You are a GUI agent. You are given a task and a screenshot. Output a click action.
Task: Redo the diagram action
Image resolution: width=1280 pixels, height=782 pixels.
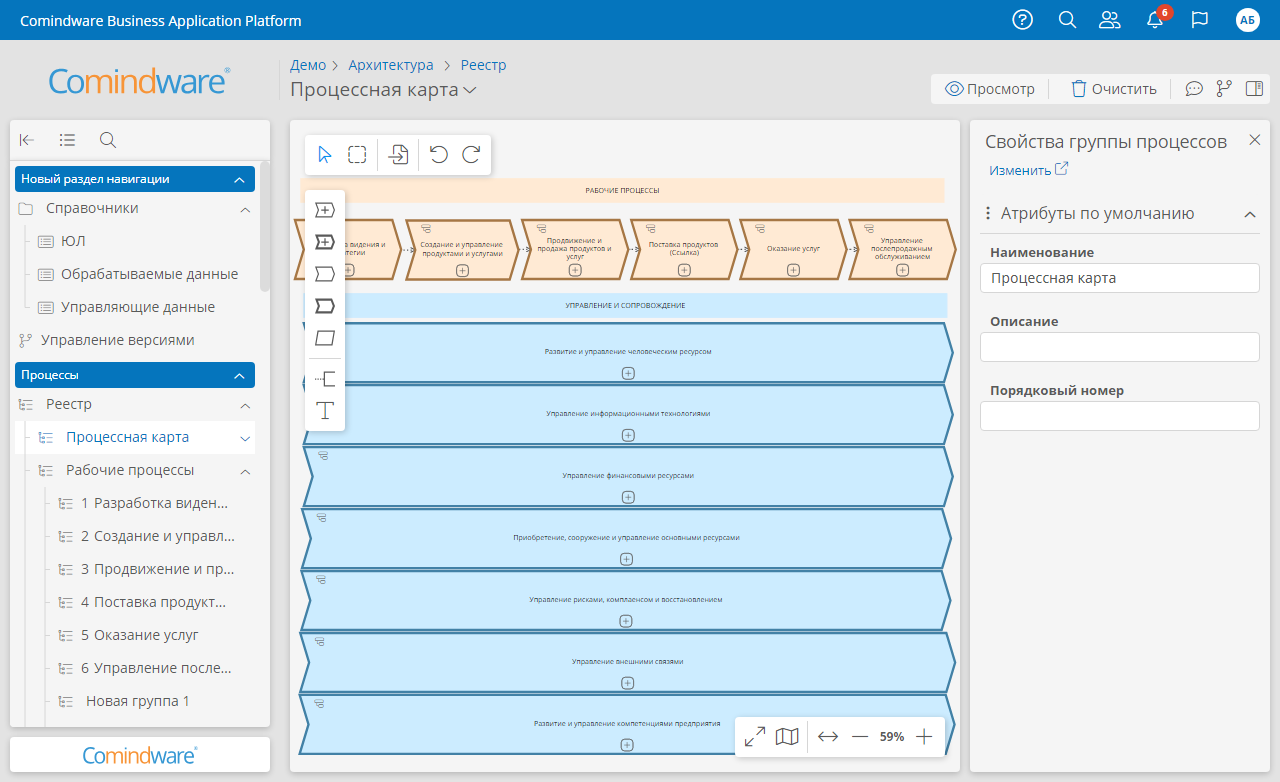pyautogui.click(x=471, y=154)
